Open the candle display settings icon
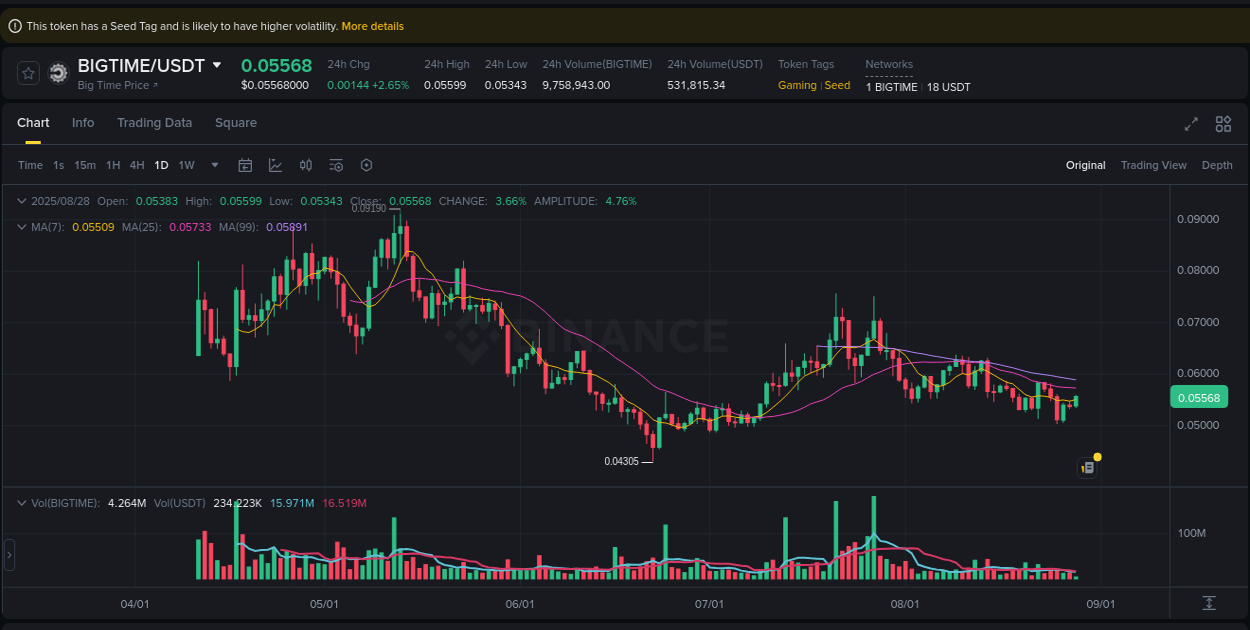Image resolution: width=1250 pixels, height=630 pixels. pyautogui.click(x=306, y=165)
